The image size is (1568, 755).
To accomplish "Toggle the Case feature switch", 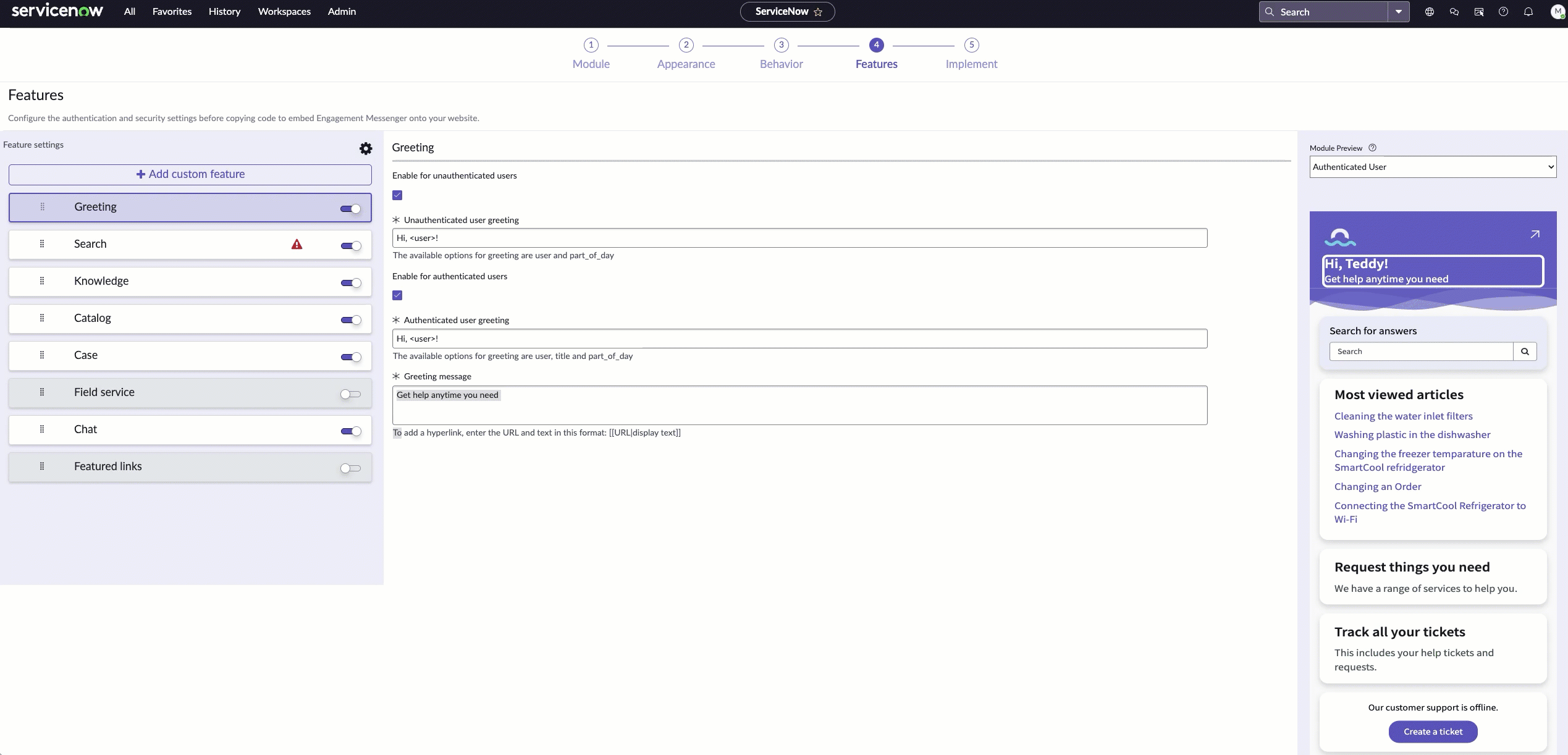I will 350,357.
